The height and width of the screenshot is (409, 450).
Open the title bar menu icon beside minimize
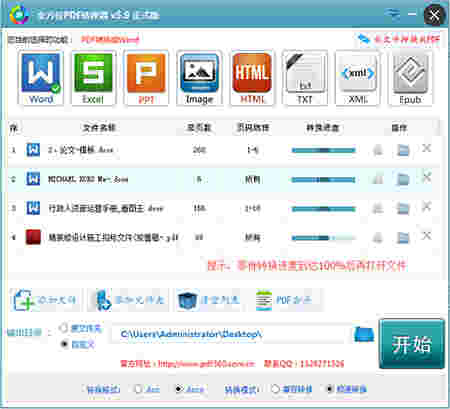(x=392, y=14)
